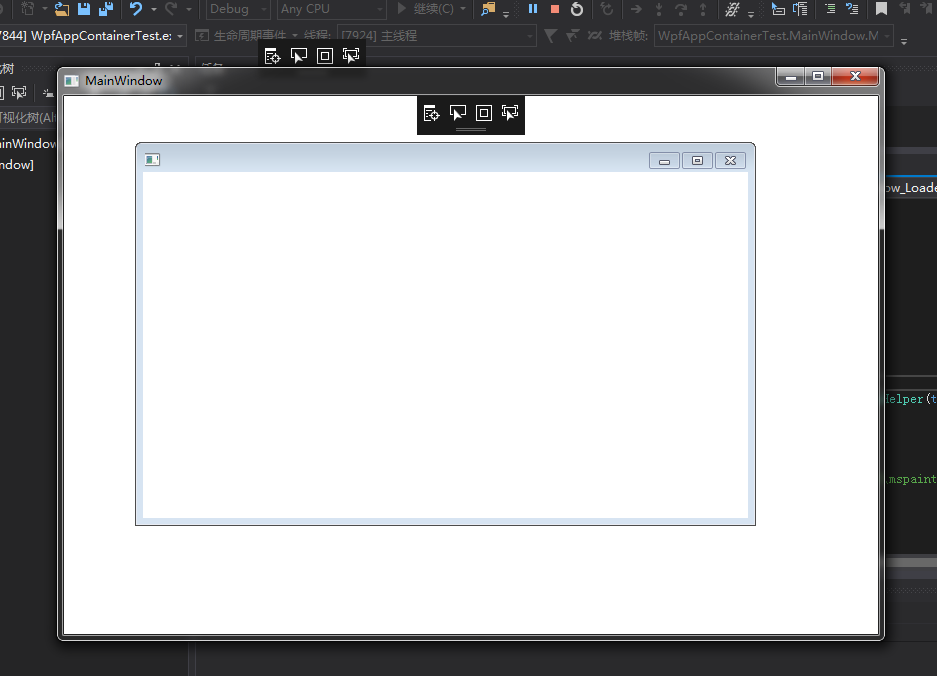Enable Select Element in MainWindow debug toolbar
The height and width of the screenshot is (676, 937).
[x=458, y=113]
